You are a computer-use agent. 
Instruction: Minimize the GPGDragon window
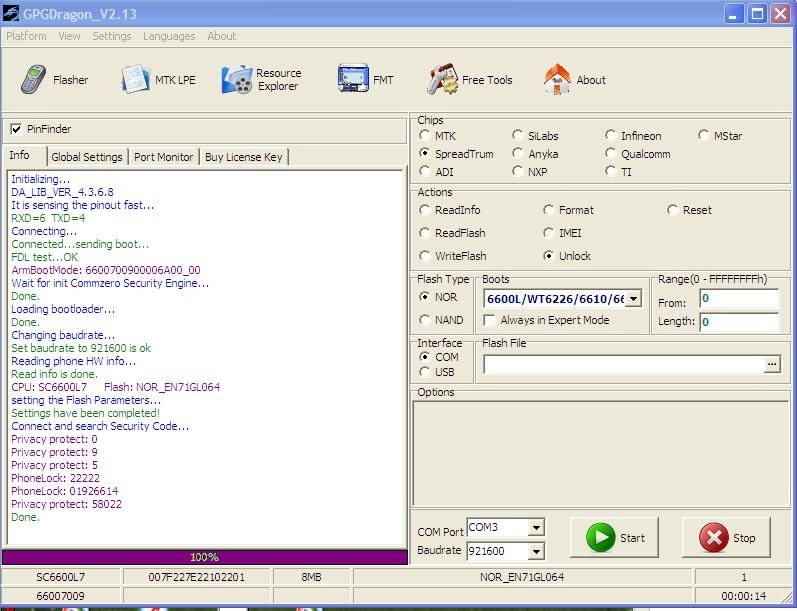[733, 14]
